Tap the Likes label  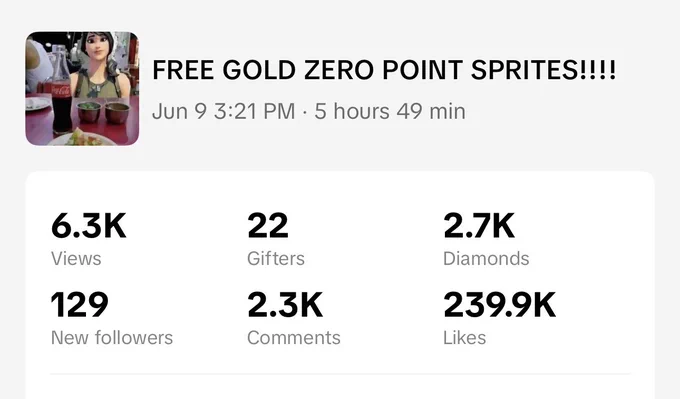point(464,337)
